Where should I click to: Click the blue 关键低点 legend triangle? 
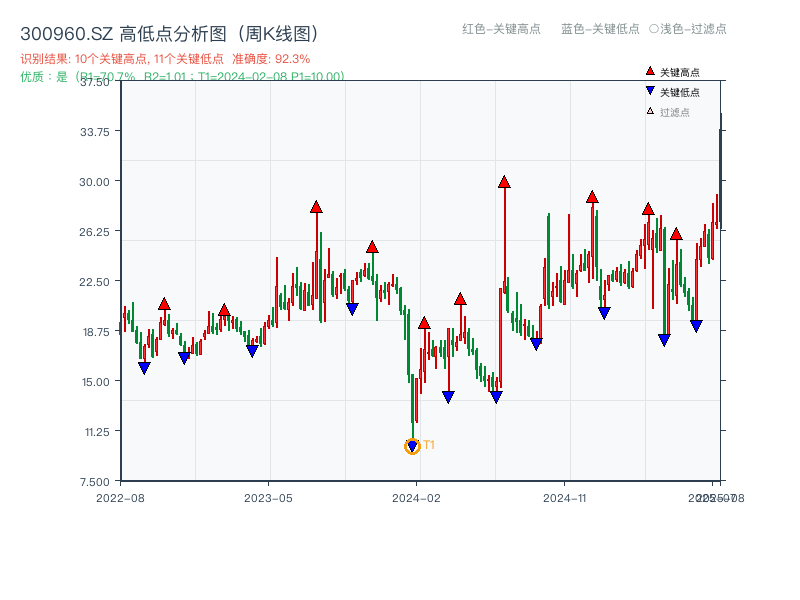(649, 91)
